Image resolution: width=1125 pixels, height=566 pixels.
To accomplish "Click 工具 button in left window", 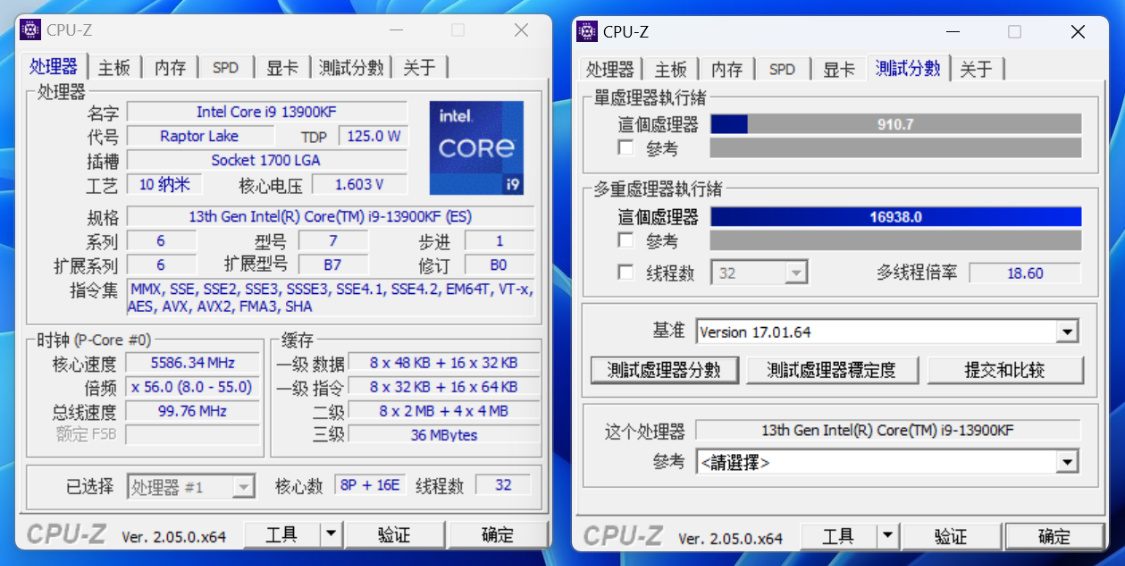I will click(x=282, y=534).
